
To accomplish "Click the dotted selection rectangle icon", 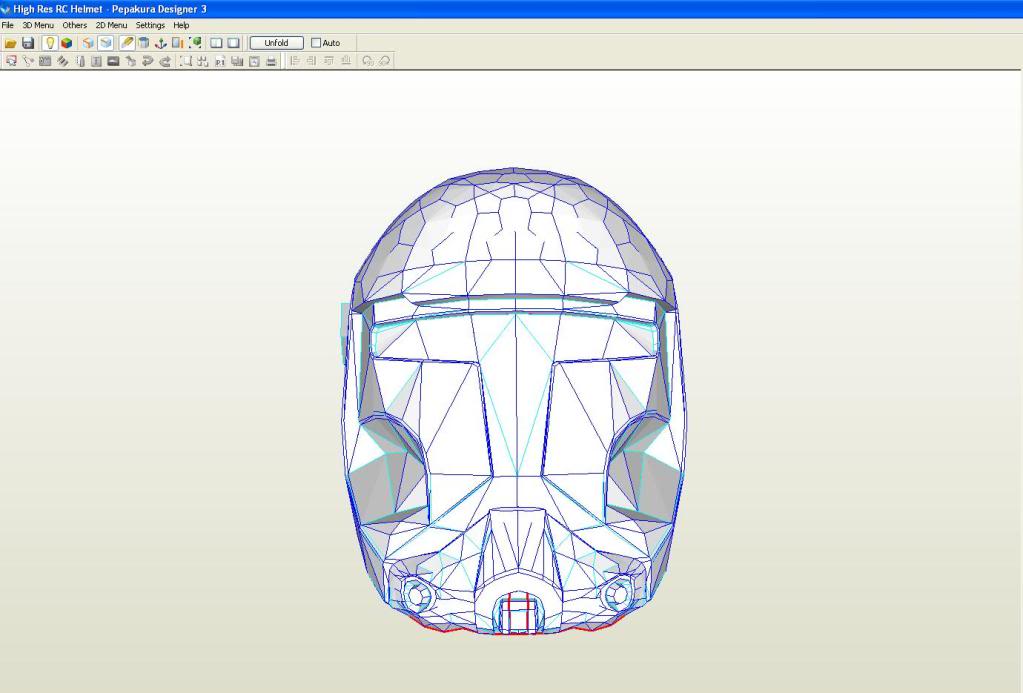I will 186,61.
